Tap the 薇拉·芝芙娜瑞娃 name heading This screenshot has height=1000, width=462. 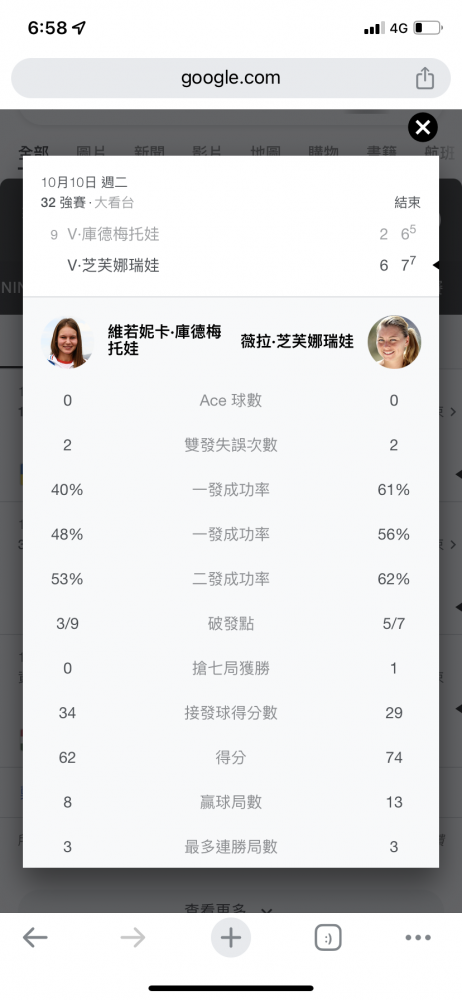[297, 341]
